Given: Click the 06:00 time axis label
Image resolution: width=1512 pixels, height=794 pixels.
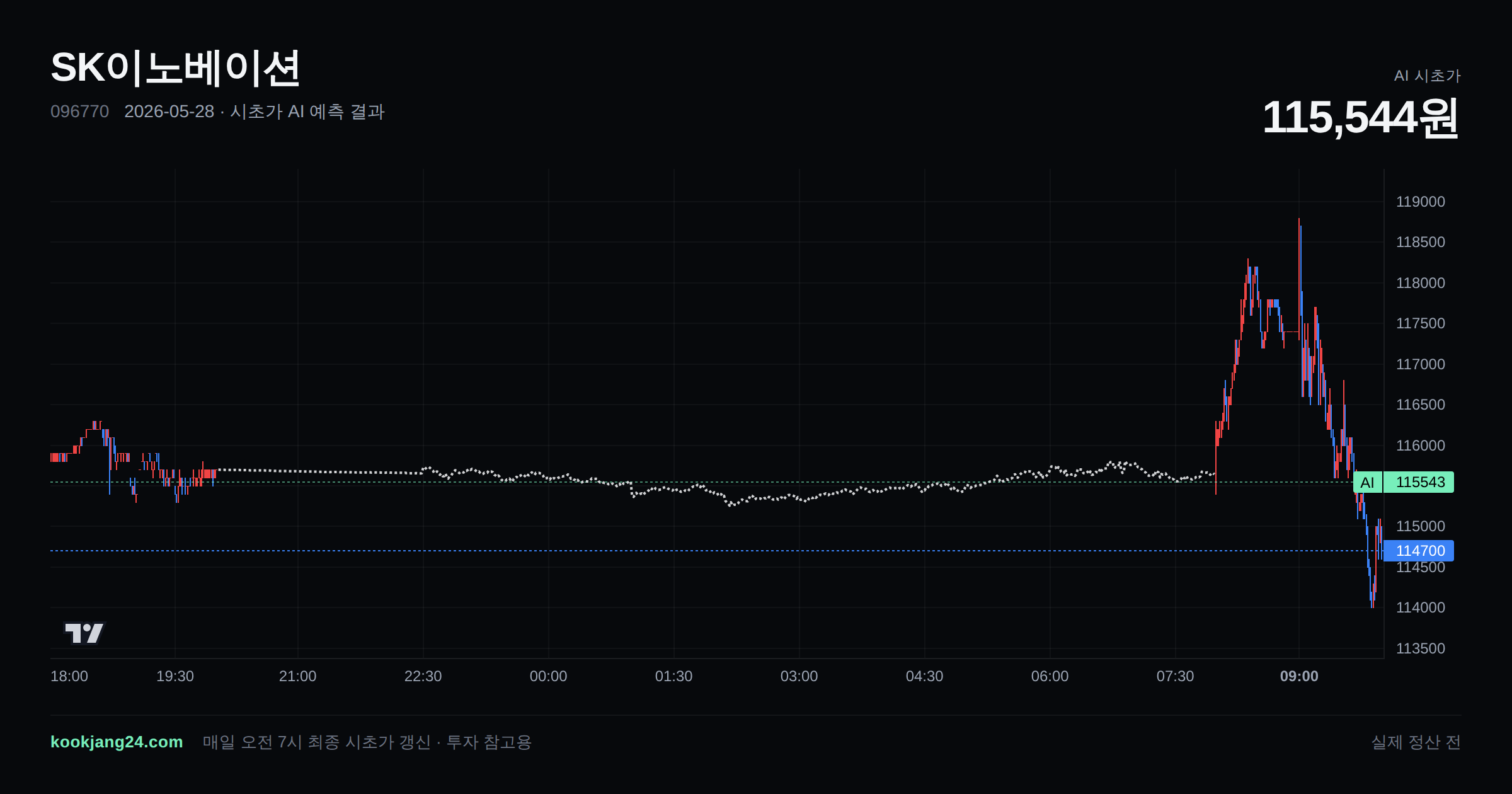Looking at the screenshot, I should [1050, 676].
